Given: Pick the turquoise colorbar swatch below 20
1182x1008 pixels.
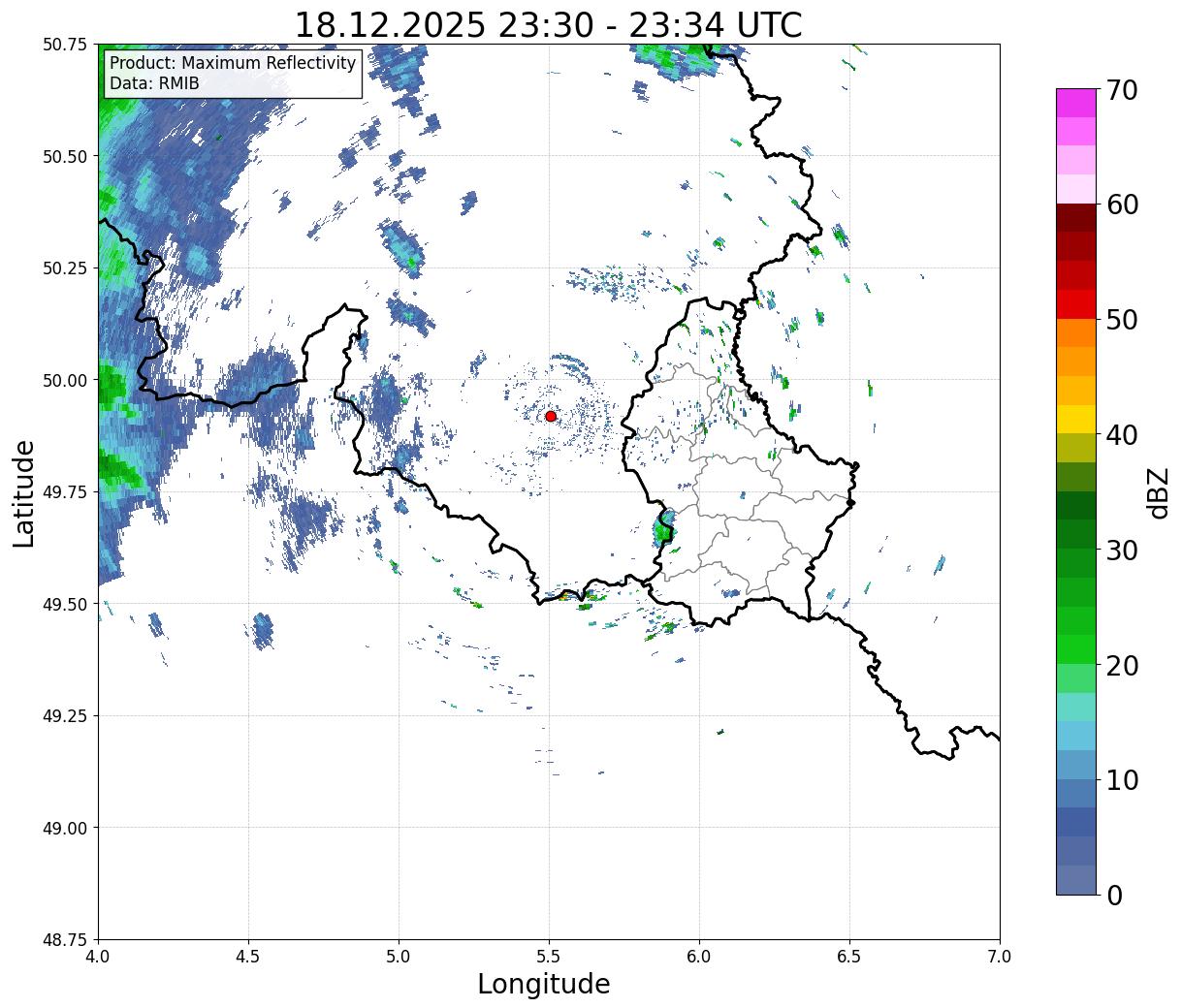Looking at the screenshot, I should click(1076, 707).
